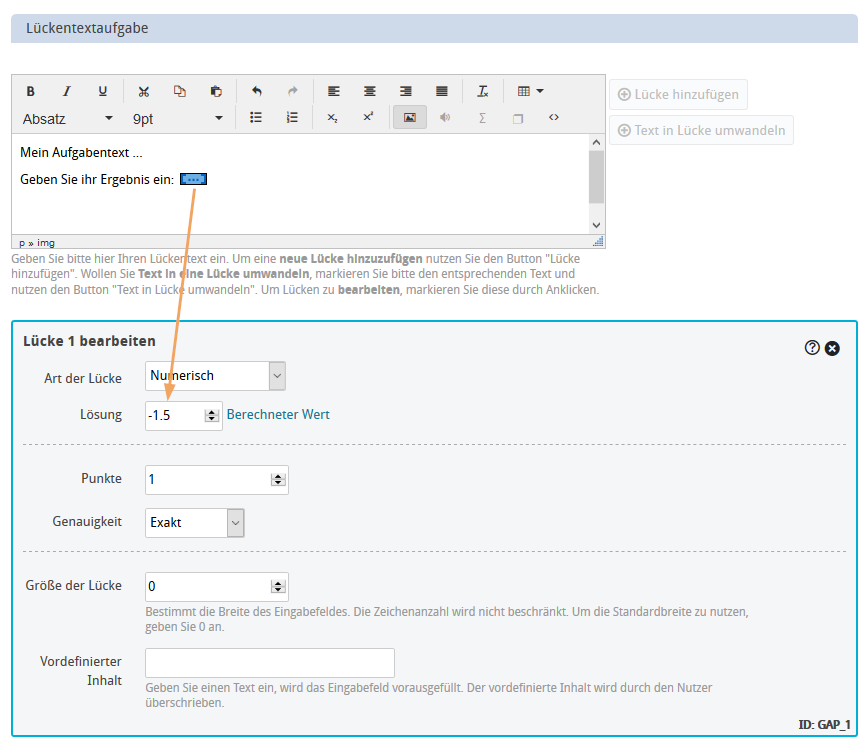Clear formatting with the Tx icon
This screenshot has height=751, width=867.
tap(482, 91)
